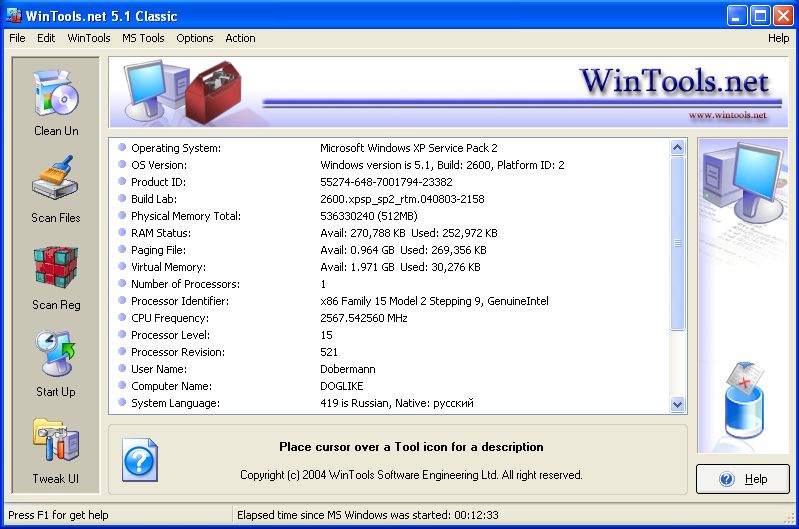Screen dimensions: 799x529
Task: Select the Number of Processors row label
Action: [x=185, y=284]
